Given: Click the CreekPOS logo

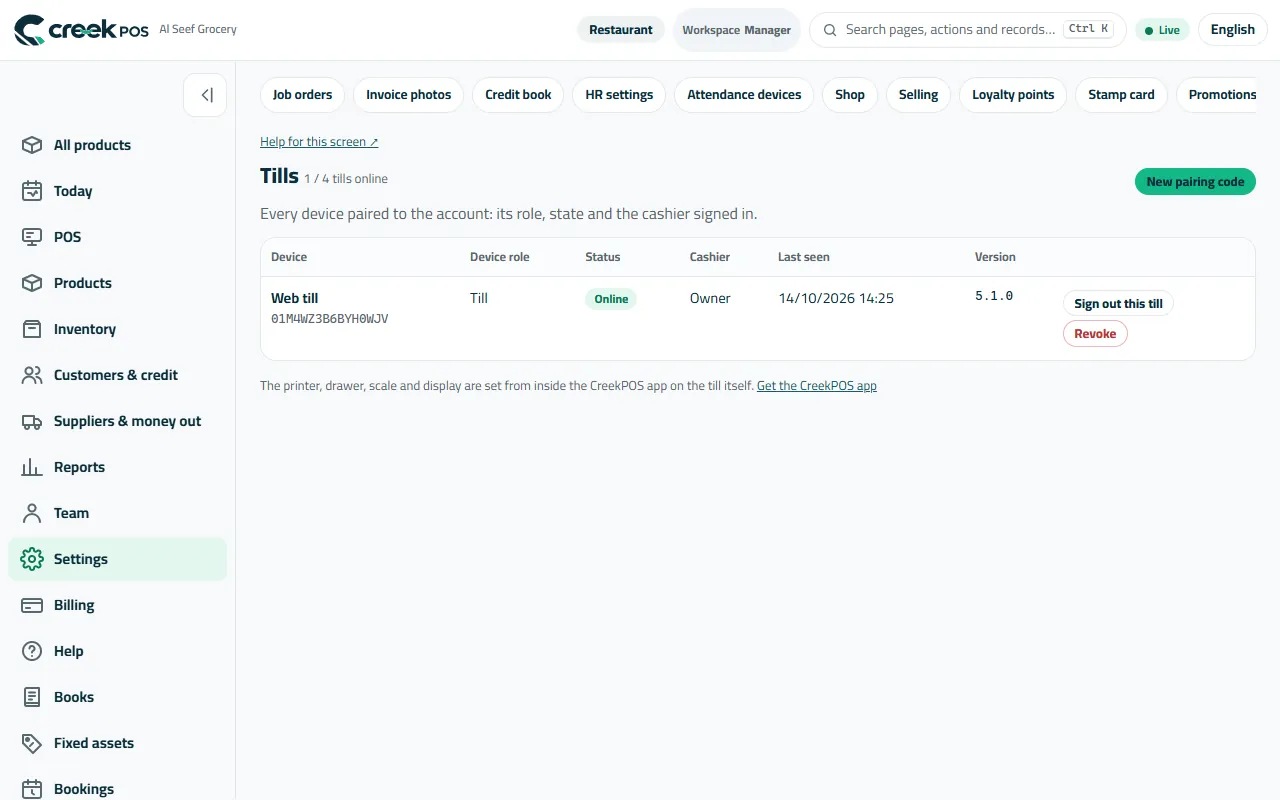Looking at the screenshot, I should coord(81,30).
